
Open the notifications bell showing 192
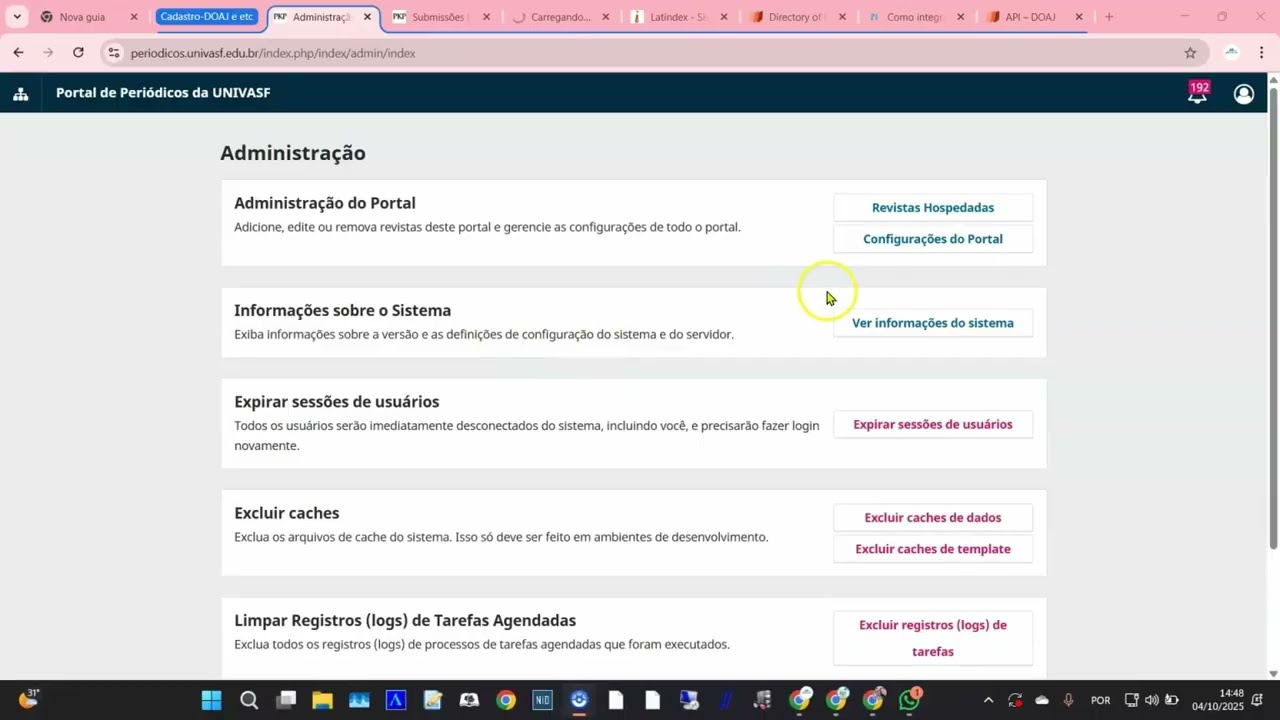click(x=1198, y=93)
